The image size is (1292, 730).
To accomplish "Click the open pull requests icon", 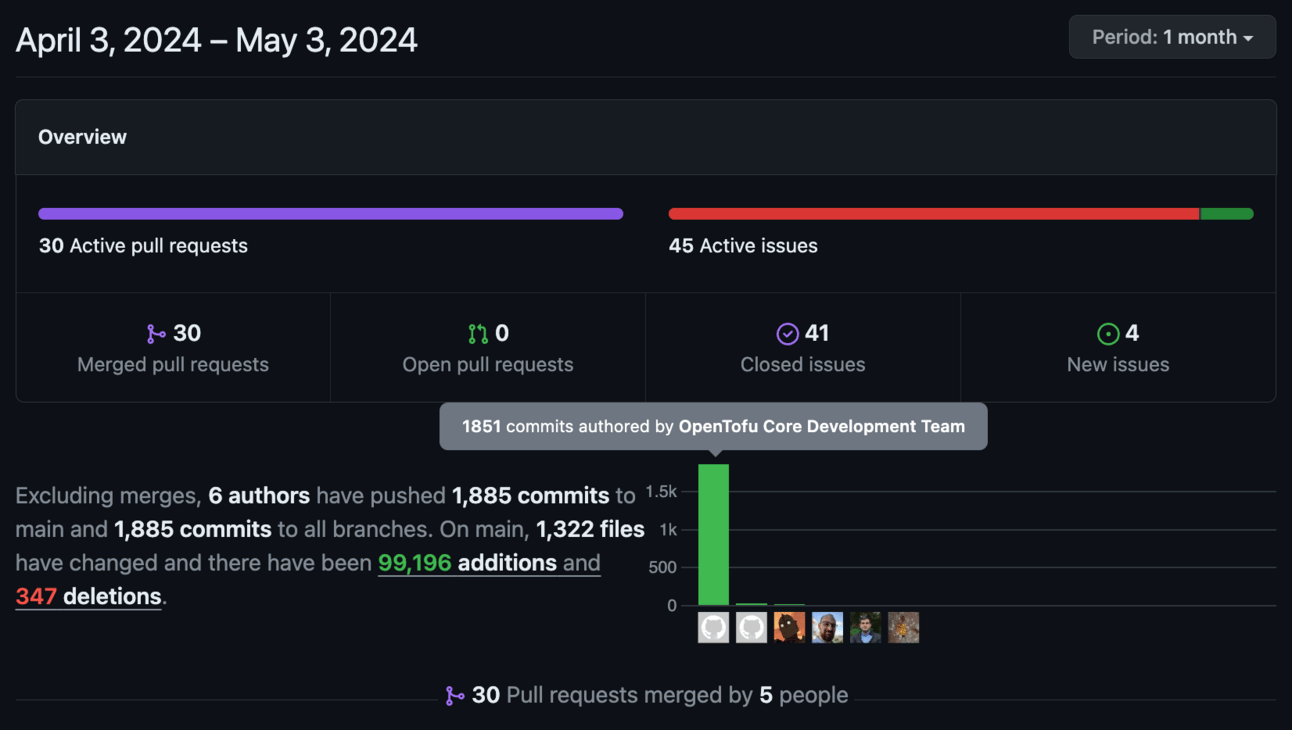I will [x=478, y=333].
